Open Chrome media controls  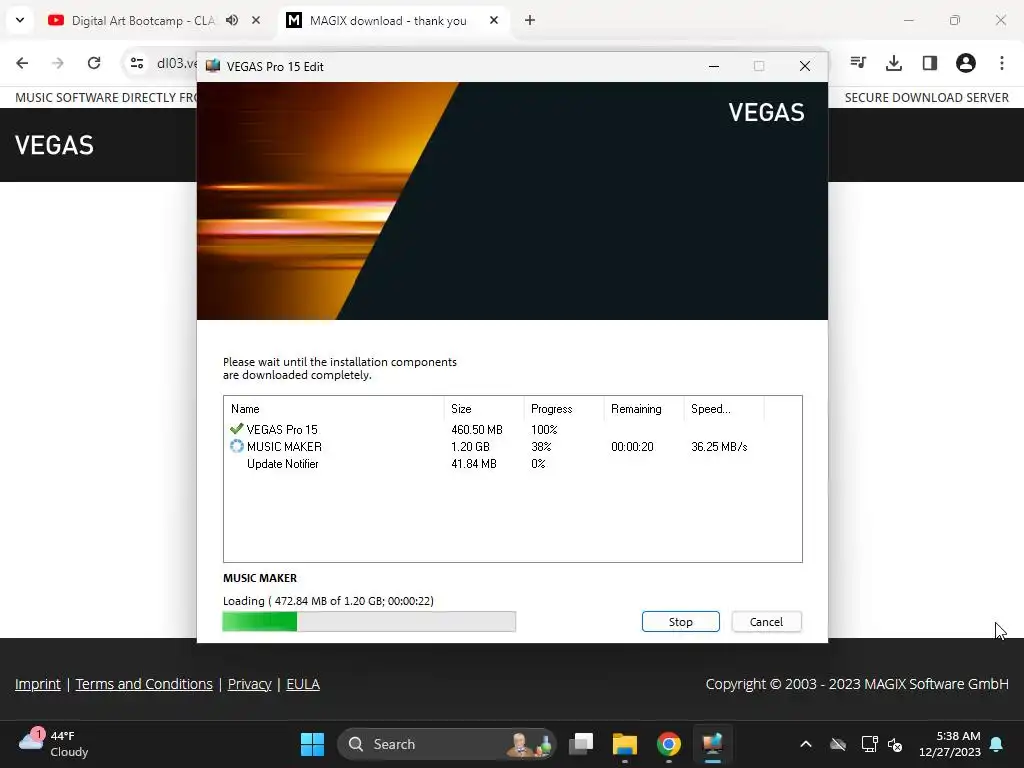[x=858, y=63]
